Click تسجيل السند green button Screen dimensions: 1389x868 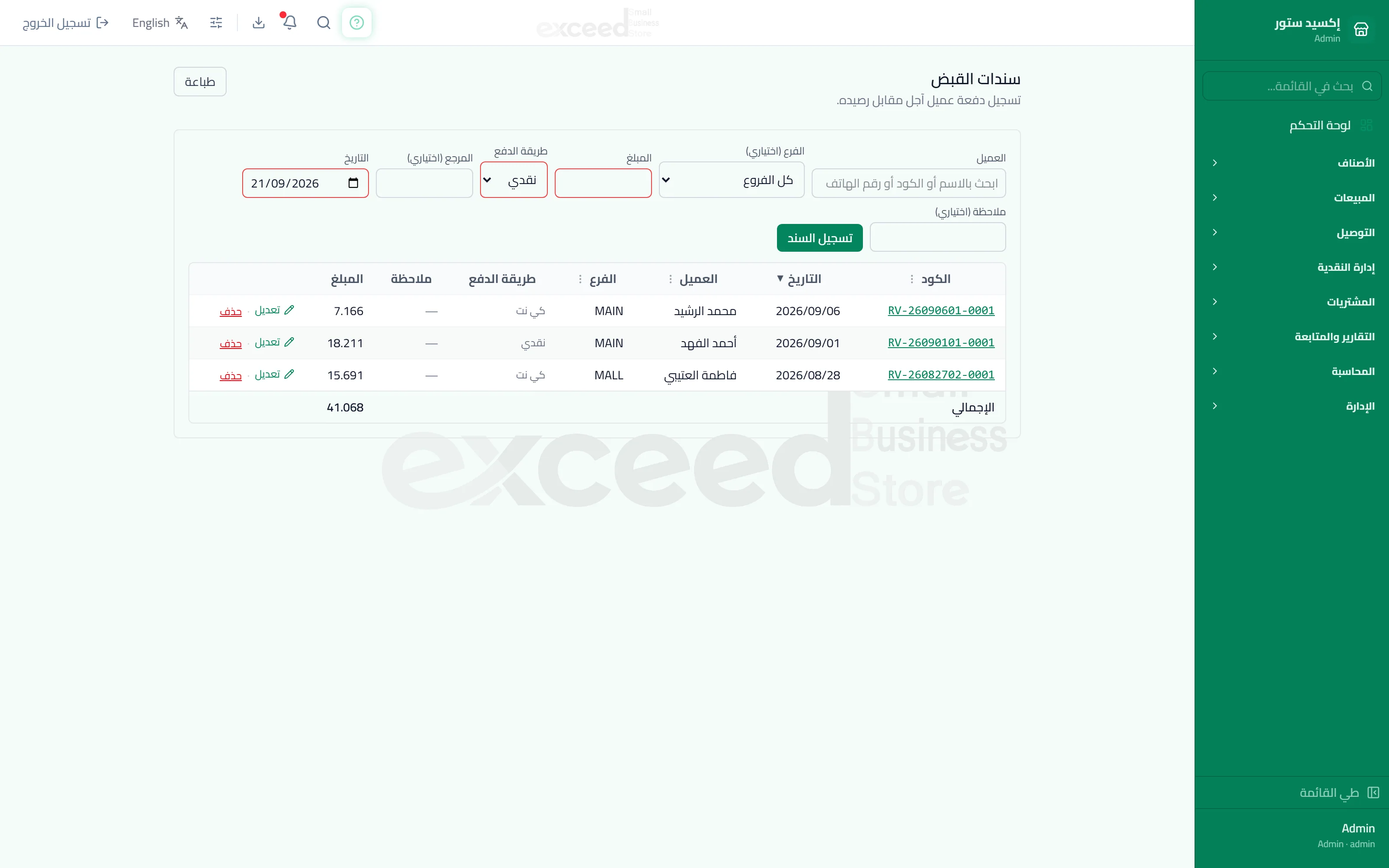click(820, 238)
